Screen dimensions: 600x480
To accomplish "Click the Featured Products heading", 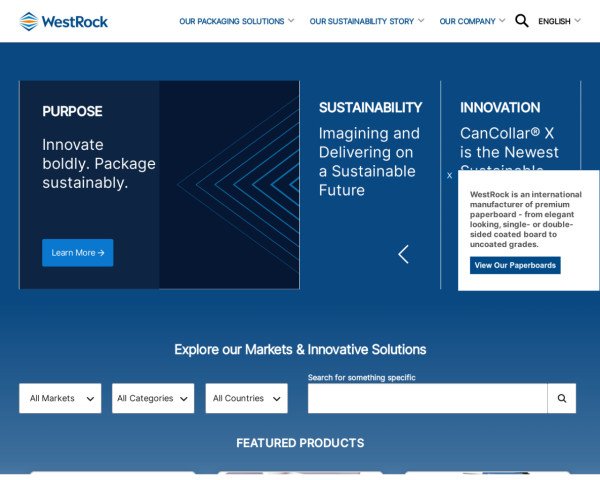I will click(300, 443).
